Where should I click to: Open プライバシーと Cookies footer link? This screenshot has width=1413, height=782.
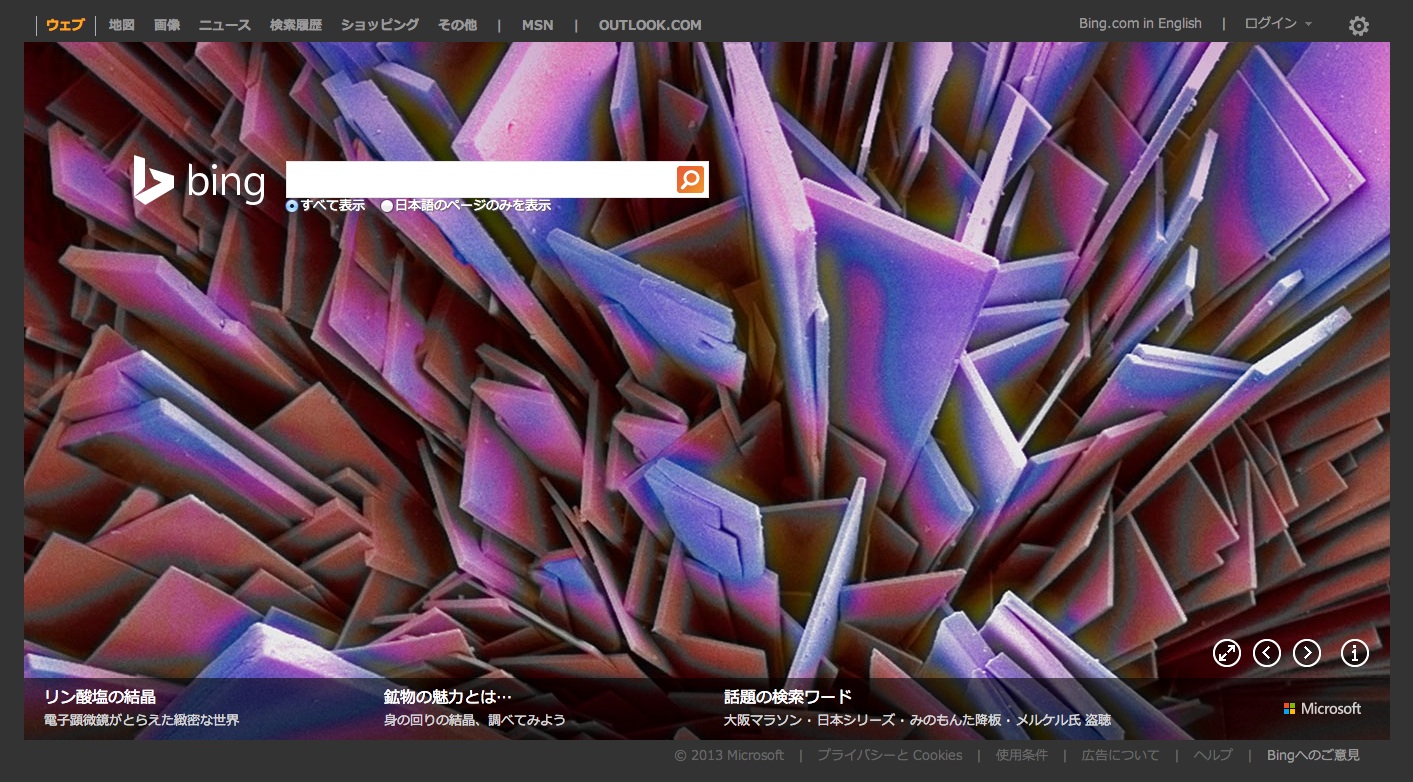[x=889, y=755]
